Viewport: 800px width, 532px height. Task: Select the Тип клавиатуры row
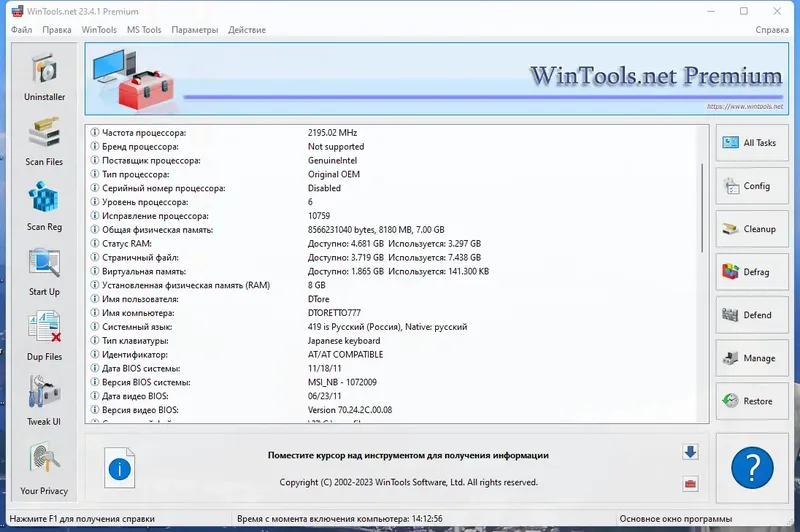pos(392,340)
